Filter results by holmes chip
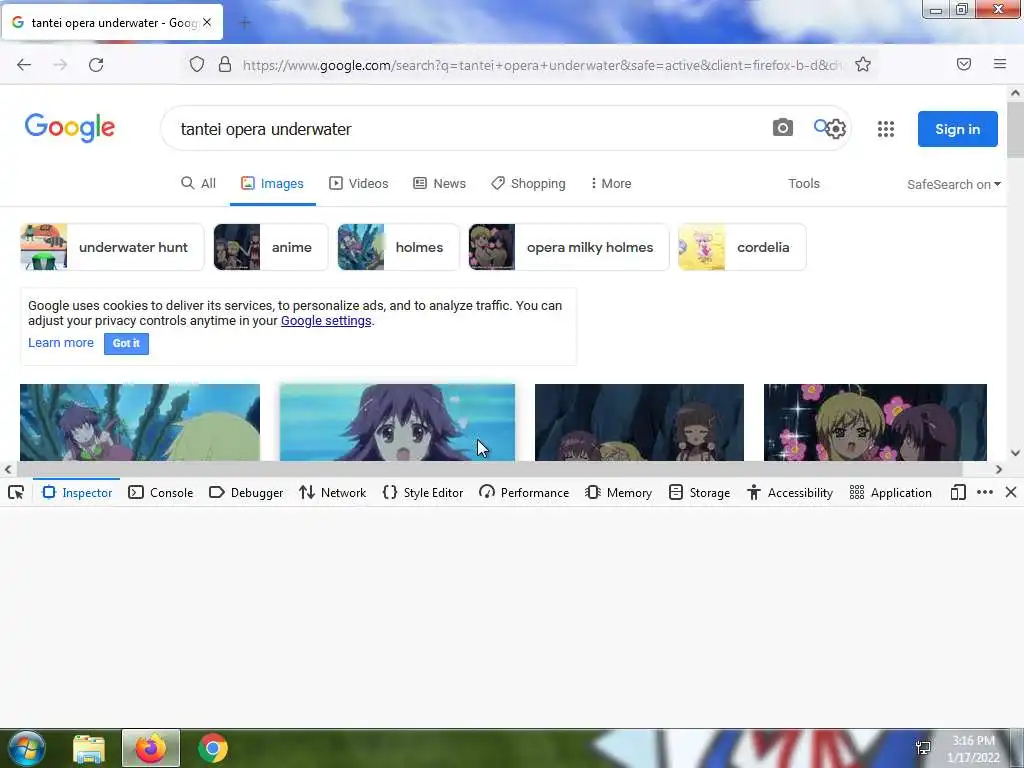 coord(398,247)
